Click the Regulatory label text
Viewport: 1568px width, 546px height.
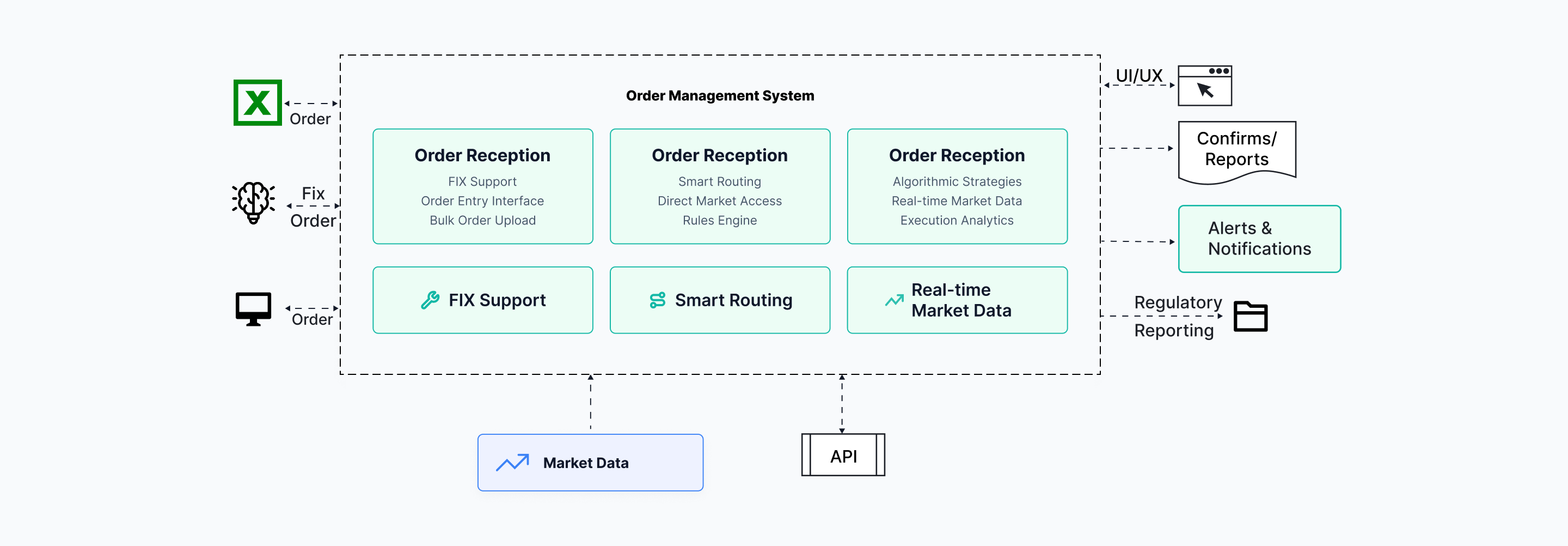tap(1178, 302)
